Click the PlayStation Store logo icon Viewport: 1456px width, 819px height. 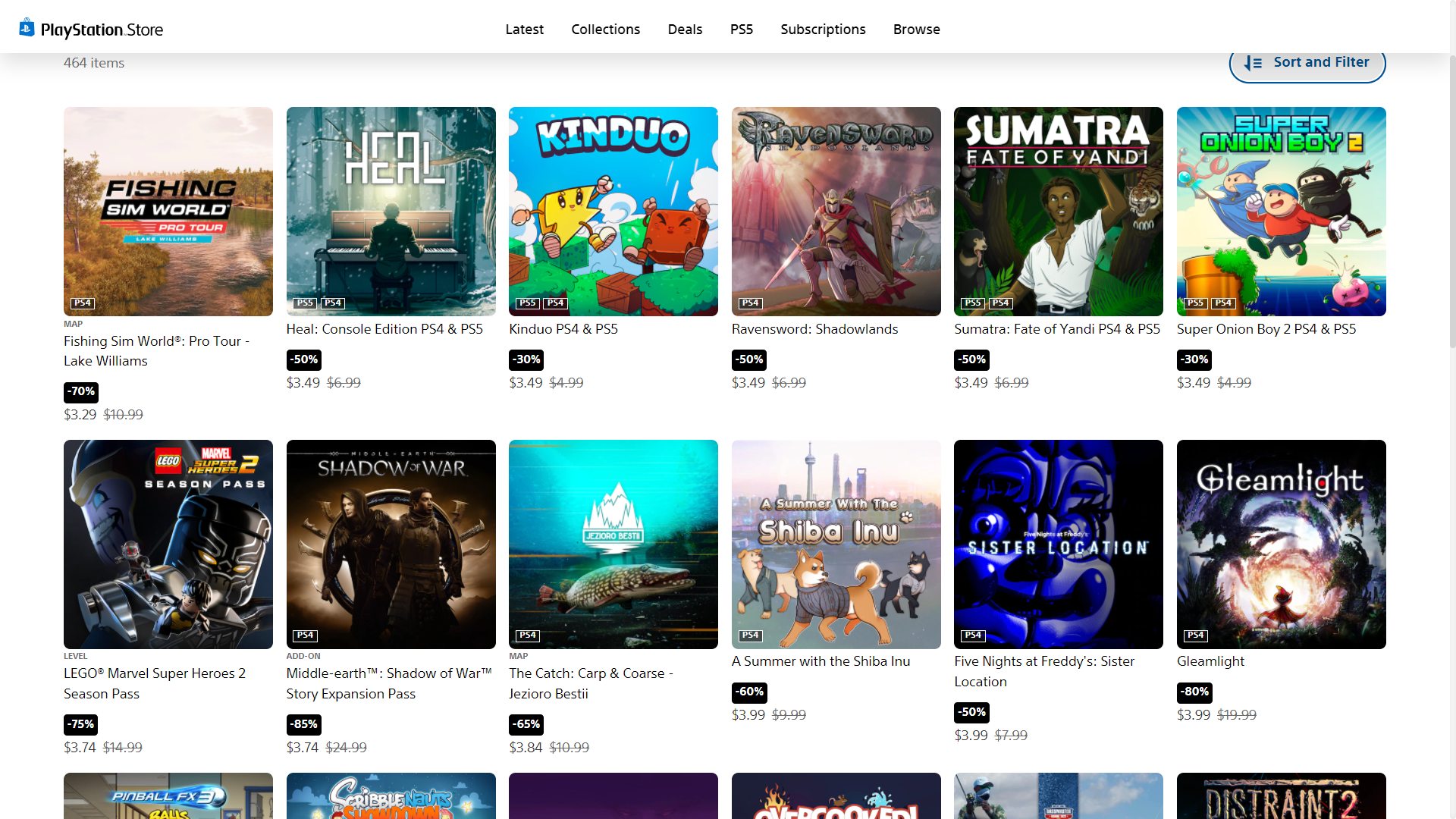coord(27,28)
